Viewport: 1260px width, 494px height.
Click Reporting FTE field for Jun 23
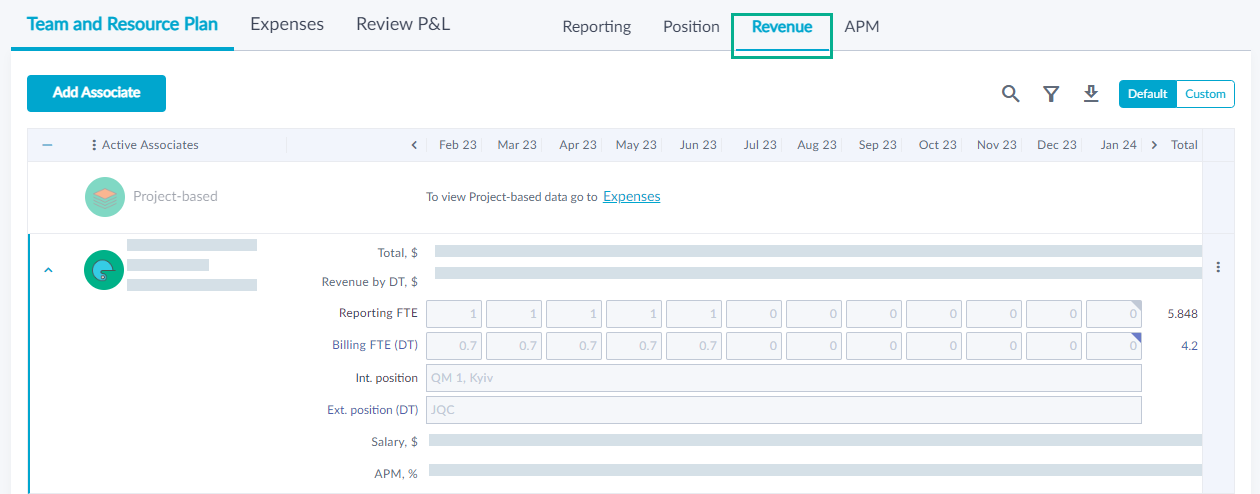click(x=695, y=313)
